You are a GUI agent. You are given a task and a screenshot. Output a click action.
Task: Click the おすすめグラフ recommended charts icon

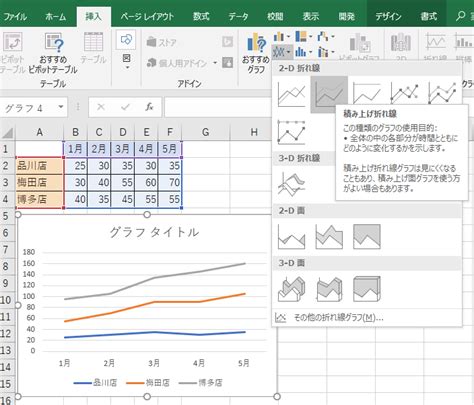click(256, 53)
